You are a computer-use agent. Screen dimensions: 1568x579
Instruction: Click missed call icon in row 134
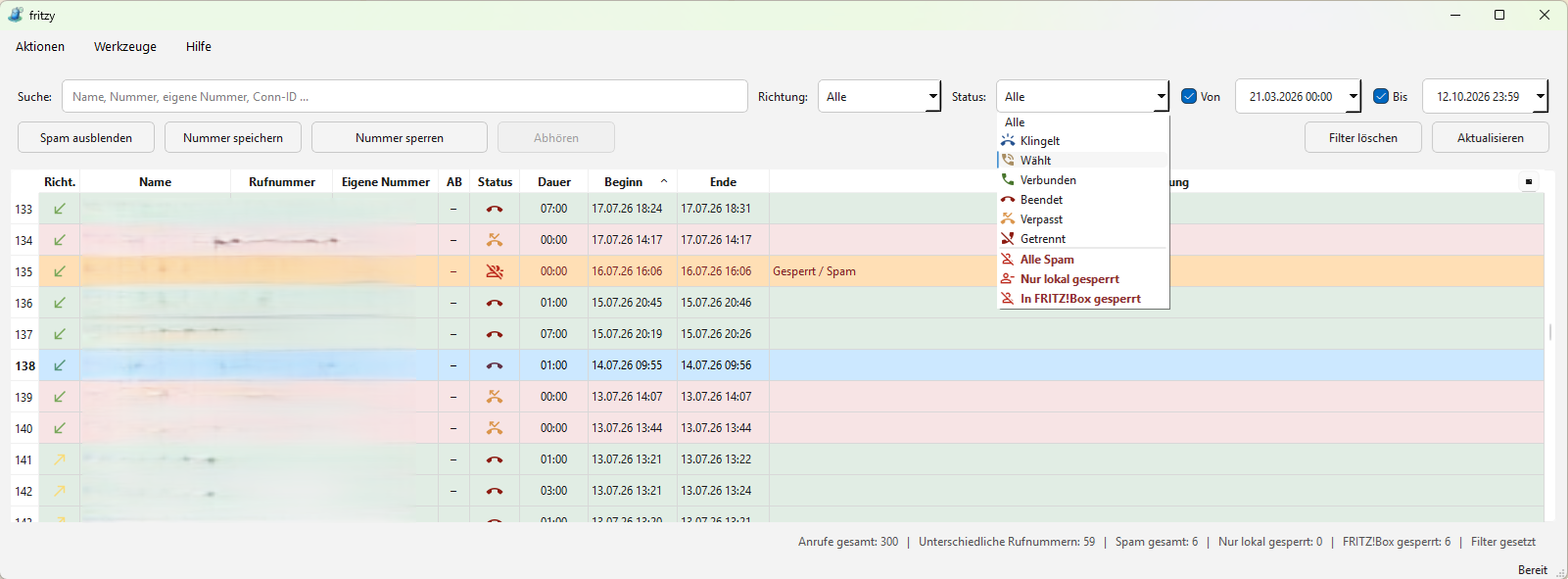click(495, 240)
